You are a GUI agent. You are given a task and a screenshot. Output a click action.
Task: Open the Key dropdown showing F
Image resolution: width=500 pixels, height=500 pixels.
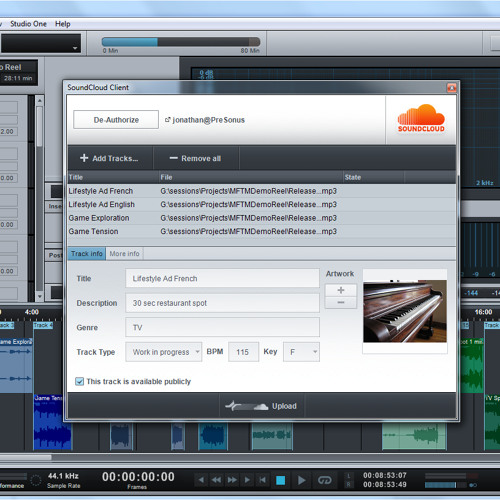[301, 352]
